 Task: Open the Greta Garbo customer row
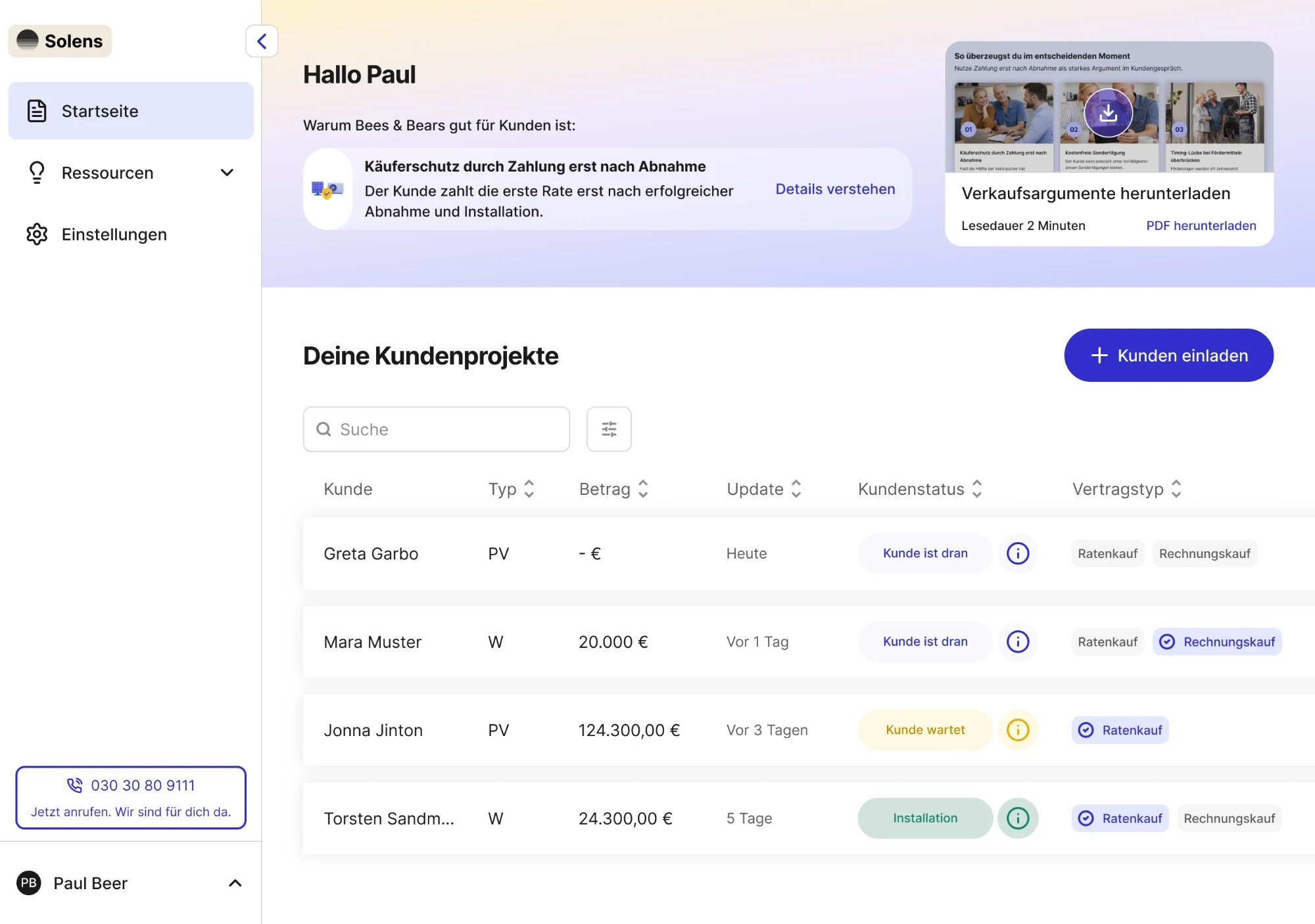[x=809, y=553]
